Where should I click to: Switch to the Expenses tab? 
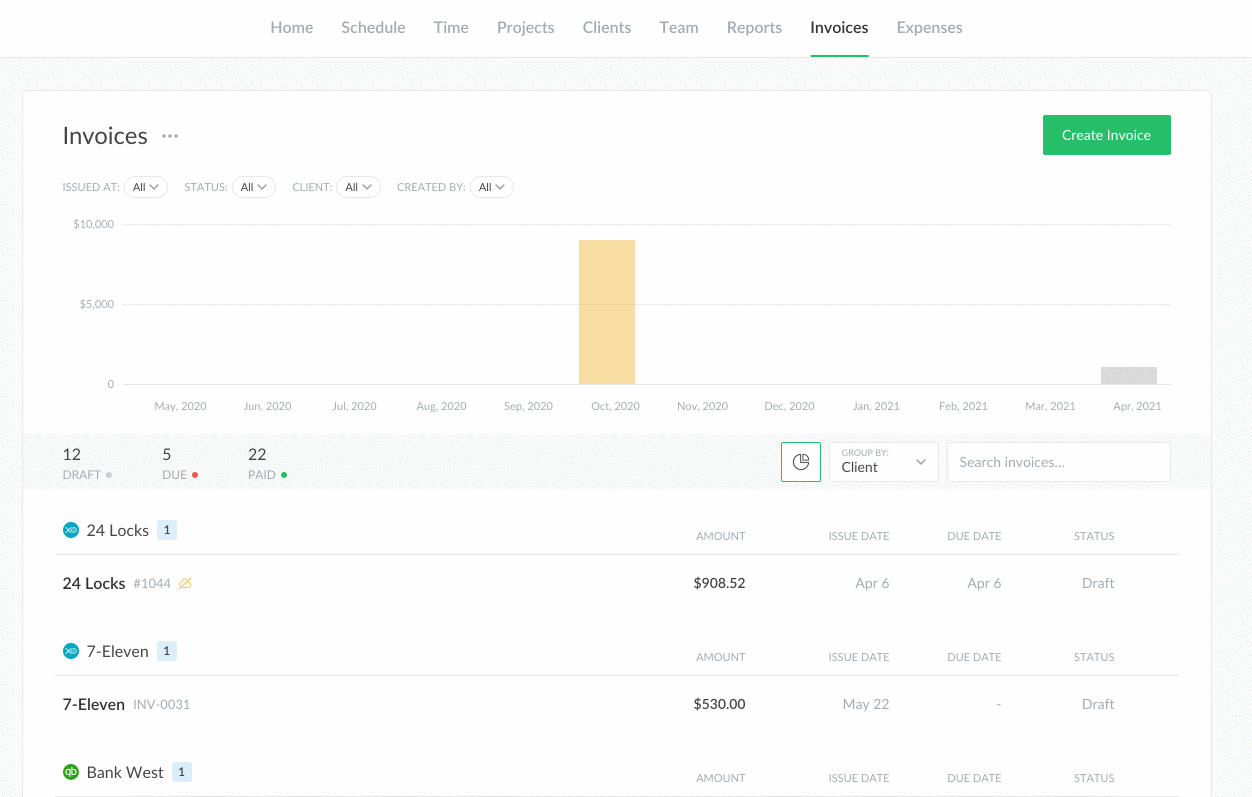pyautogui.click(x=929, y=28)
